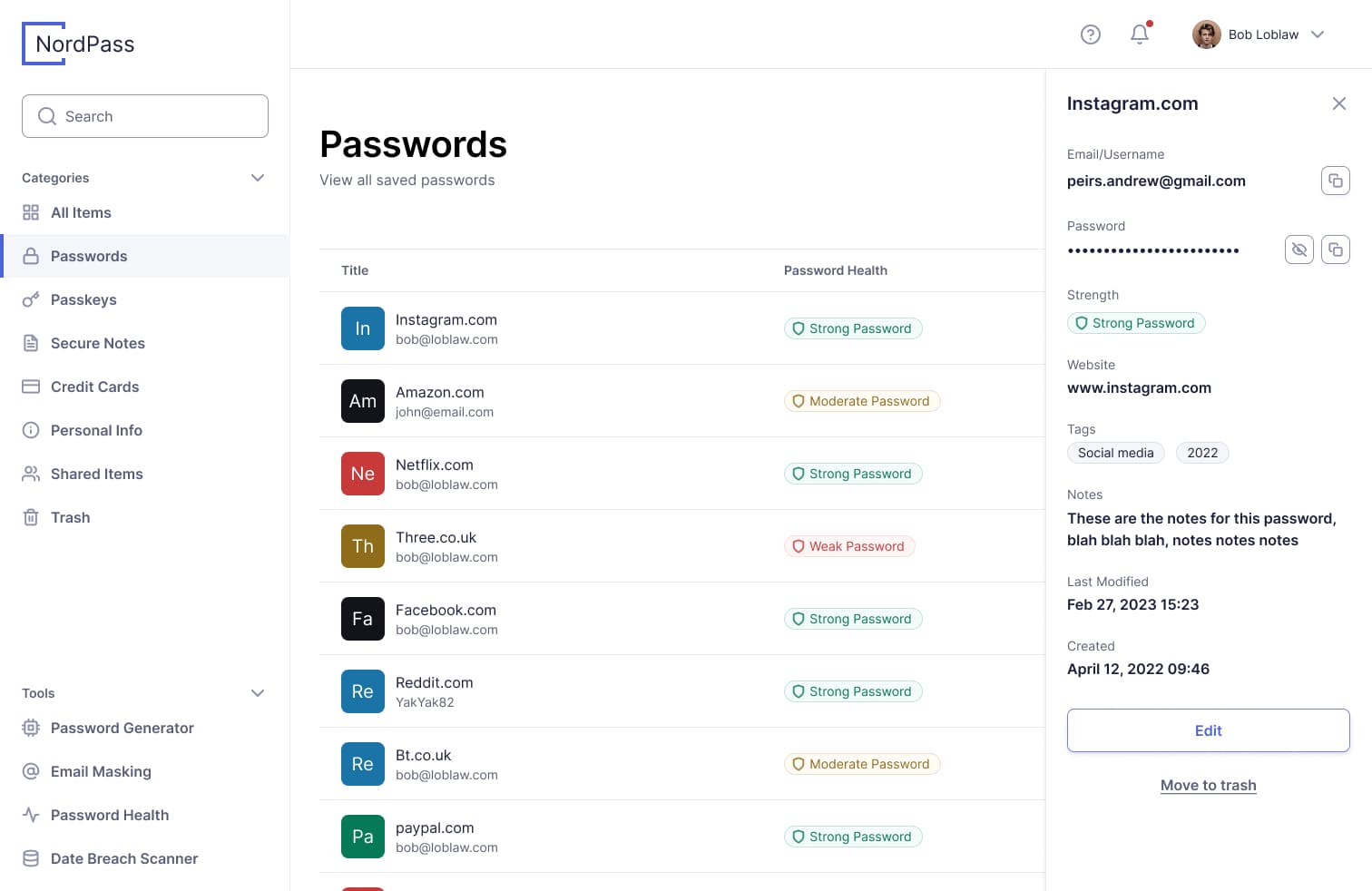Image resolution: width=1372 pixels, height=891 pixels.
Task: Close the Instagram.com details panel
Action: [x=1339, y=103]
